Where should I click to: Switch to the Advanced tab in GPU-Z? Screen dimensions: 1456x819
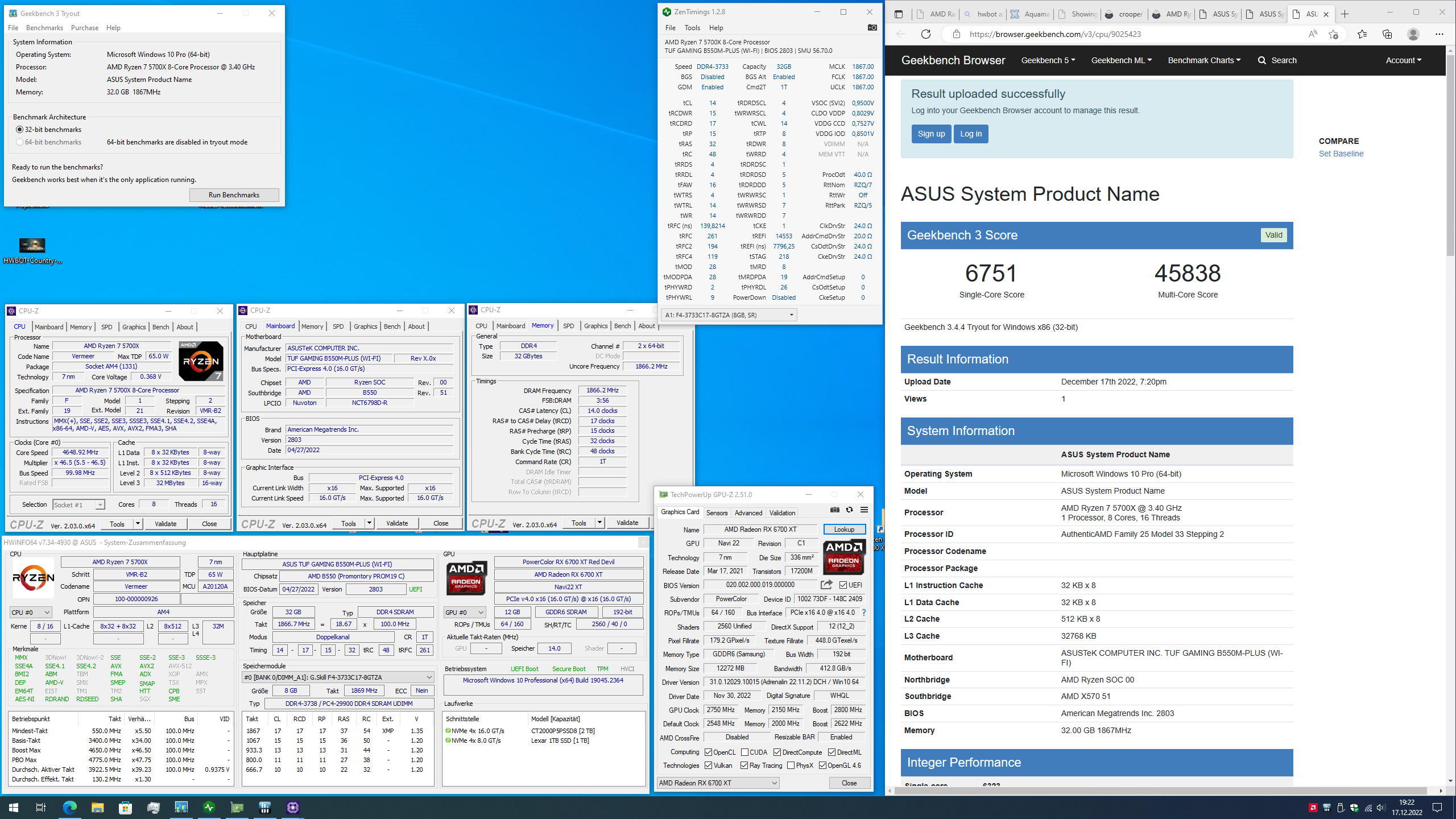coord(748,512)
